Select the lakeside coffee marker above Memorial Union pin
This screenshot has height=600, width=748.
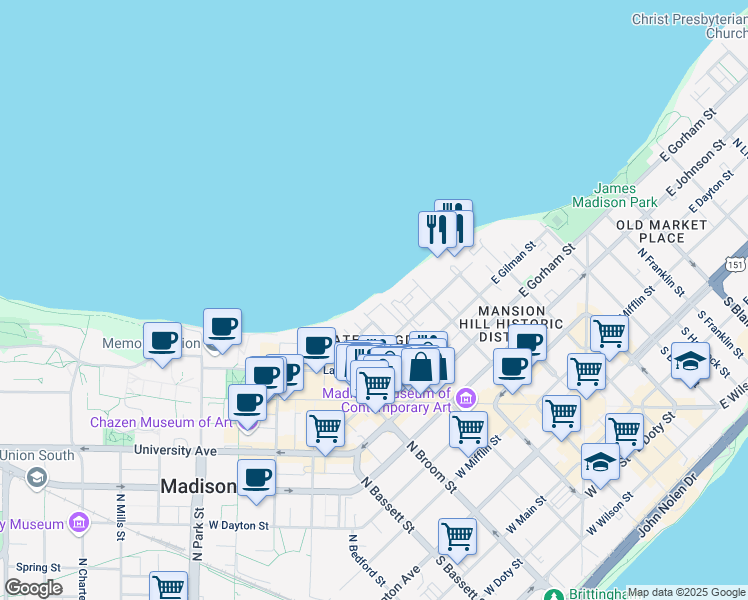(222, 326)
